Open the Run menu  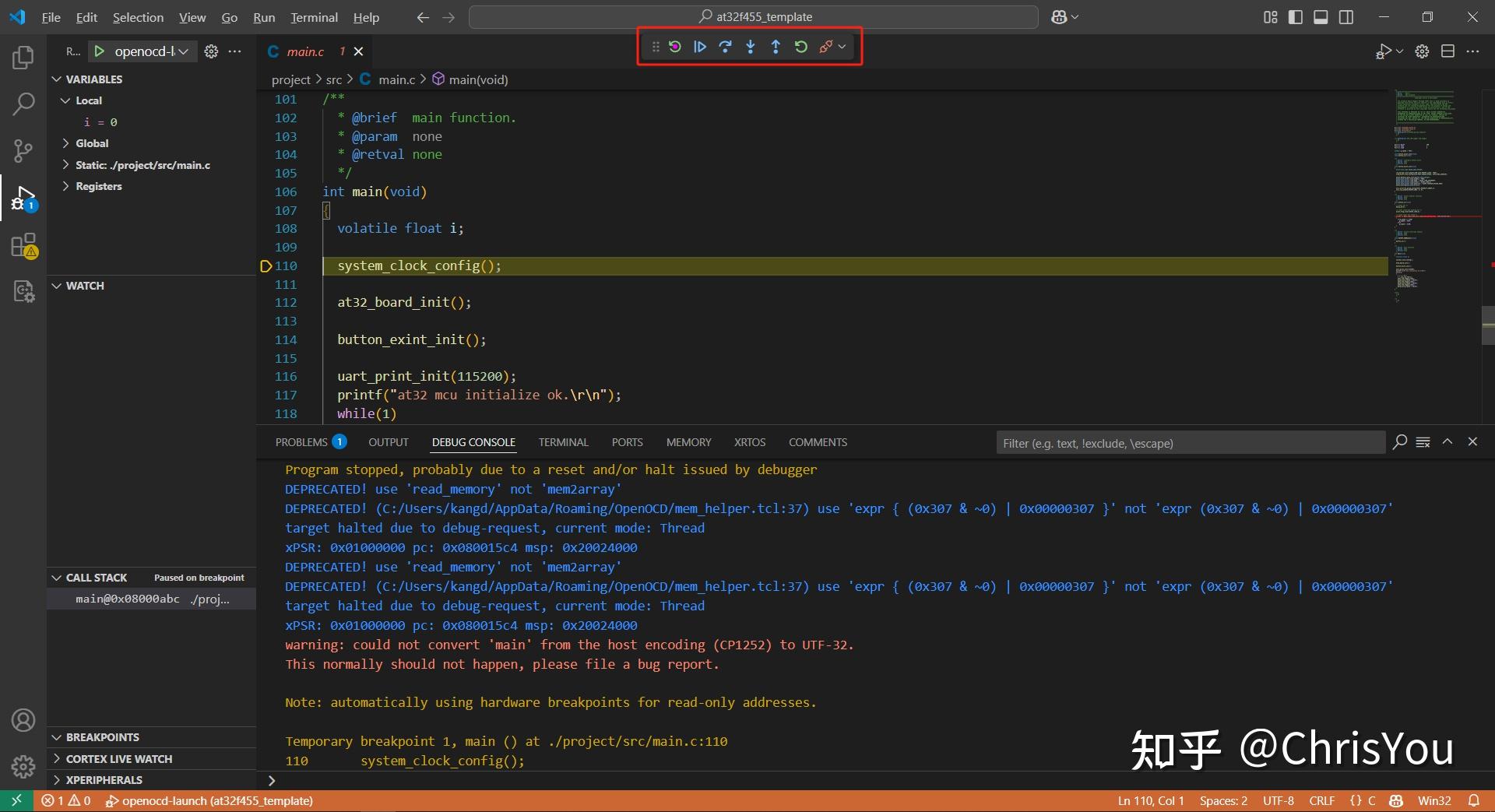[x=263, y=16]
